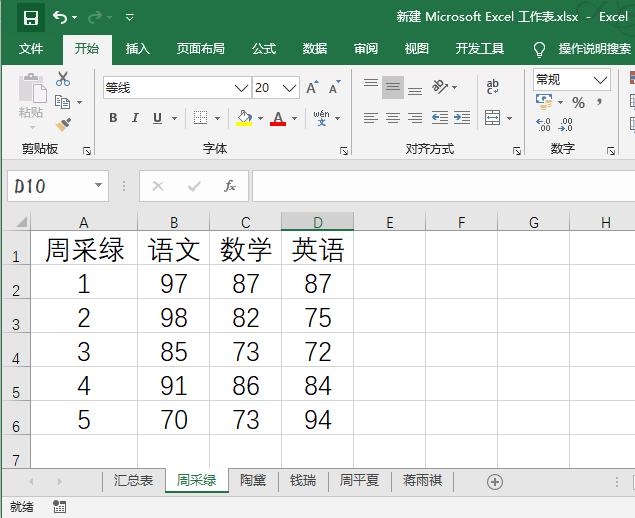Open the fill color palette arrow
This screenshot has width=635, height=518.
(x=260, y=118)
